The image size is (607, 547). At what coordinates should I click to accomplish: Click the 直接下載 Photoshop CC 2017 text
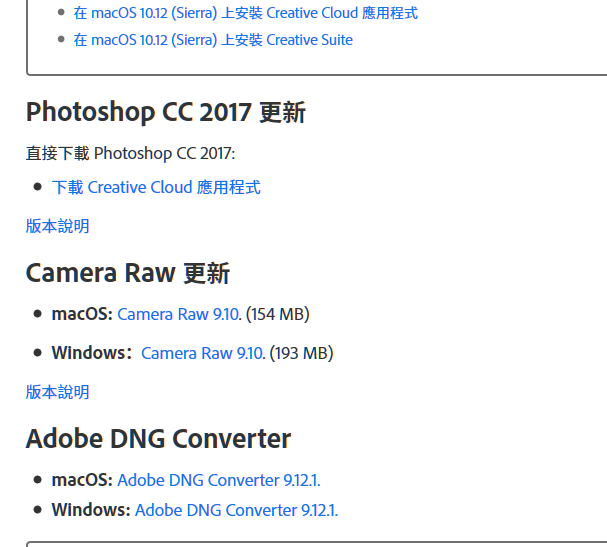pyautogui.click(x=130, y=153)
